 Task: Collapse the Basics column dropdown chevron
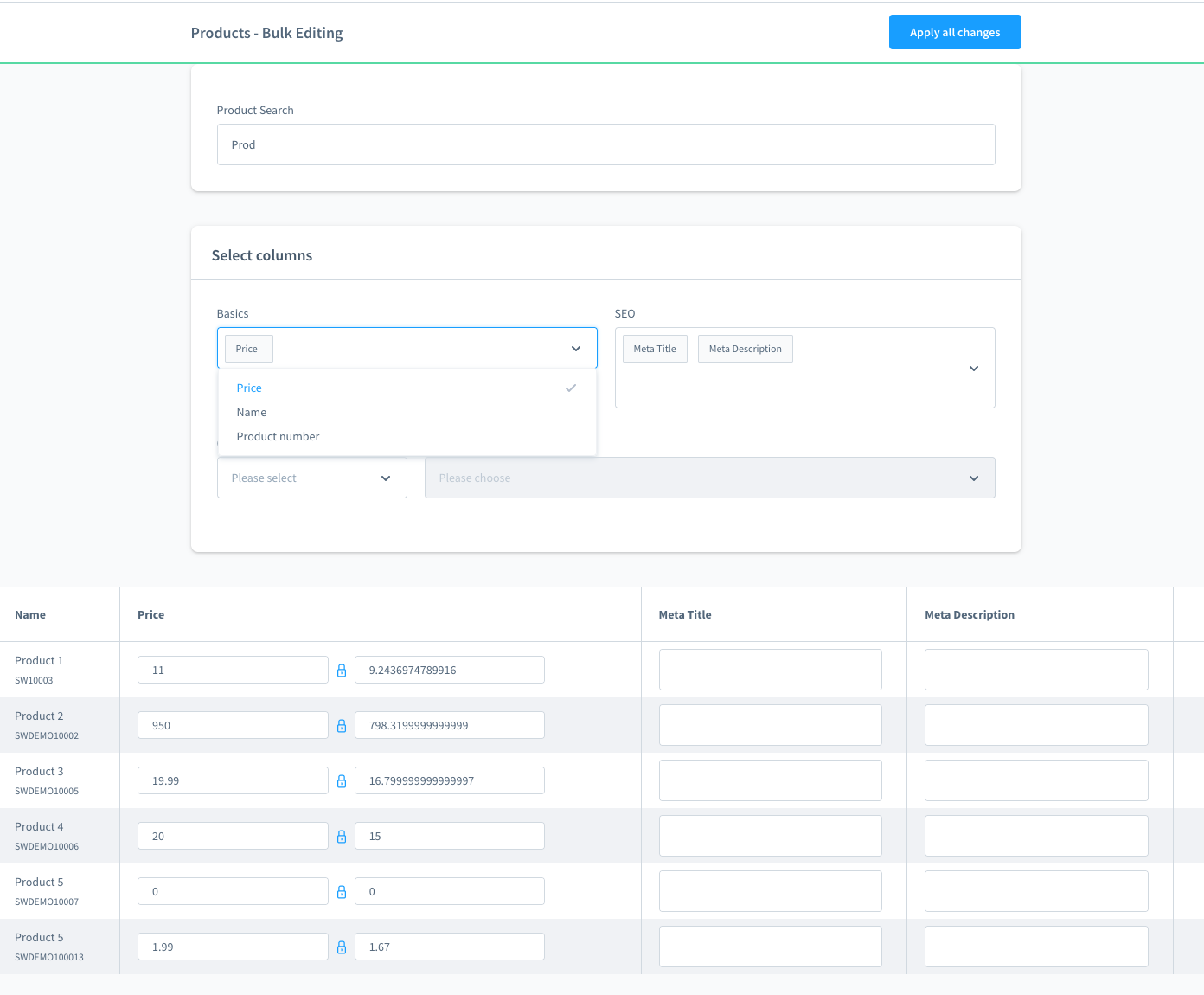pyautogui.click(x=576, y=349)
